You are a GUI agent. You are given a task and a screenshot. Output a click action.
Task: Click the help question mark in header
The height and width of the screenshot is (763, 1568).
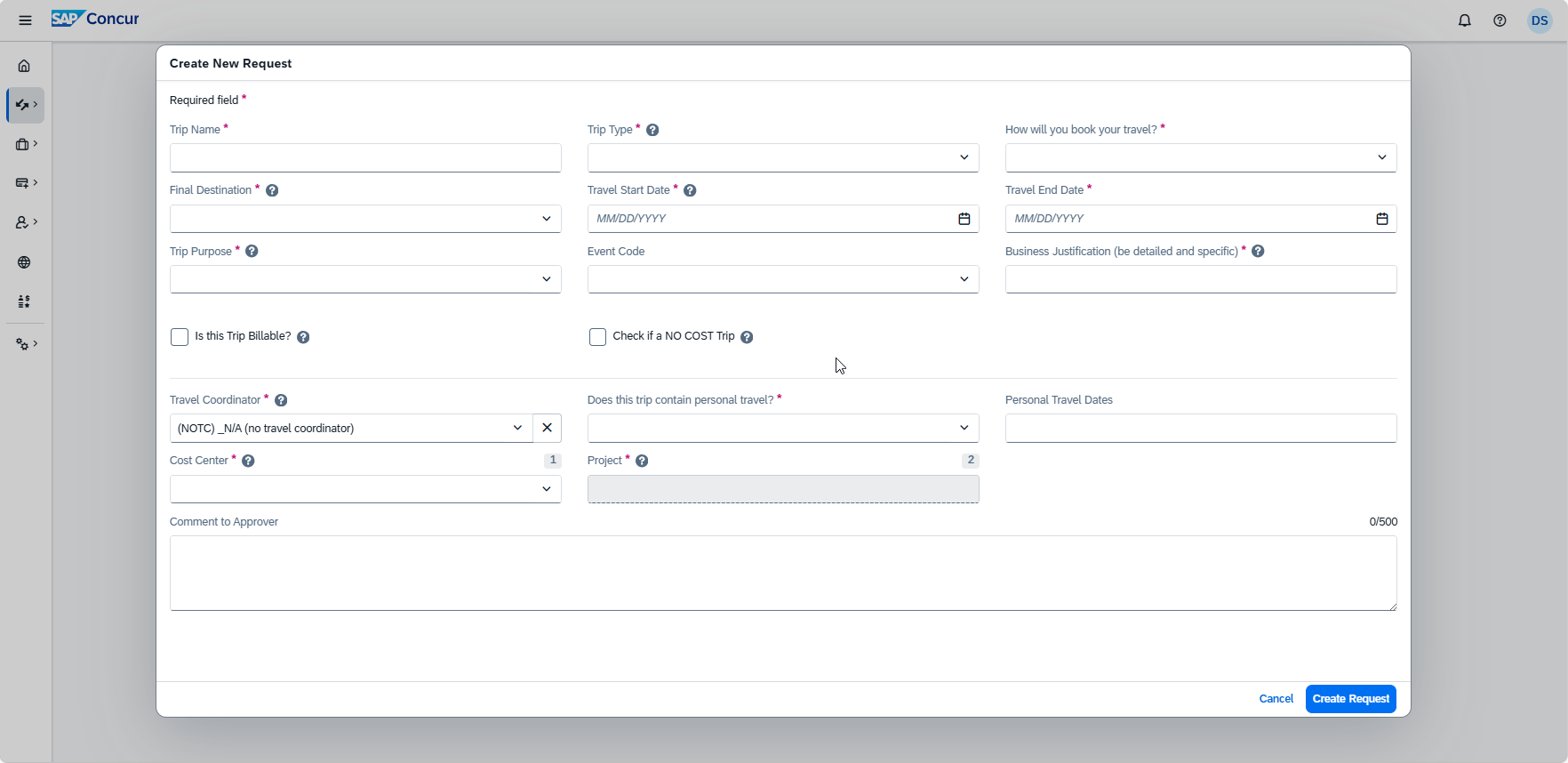click(x=1500, y=20)
